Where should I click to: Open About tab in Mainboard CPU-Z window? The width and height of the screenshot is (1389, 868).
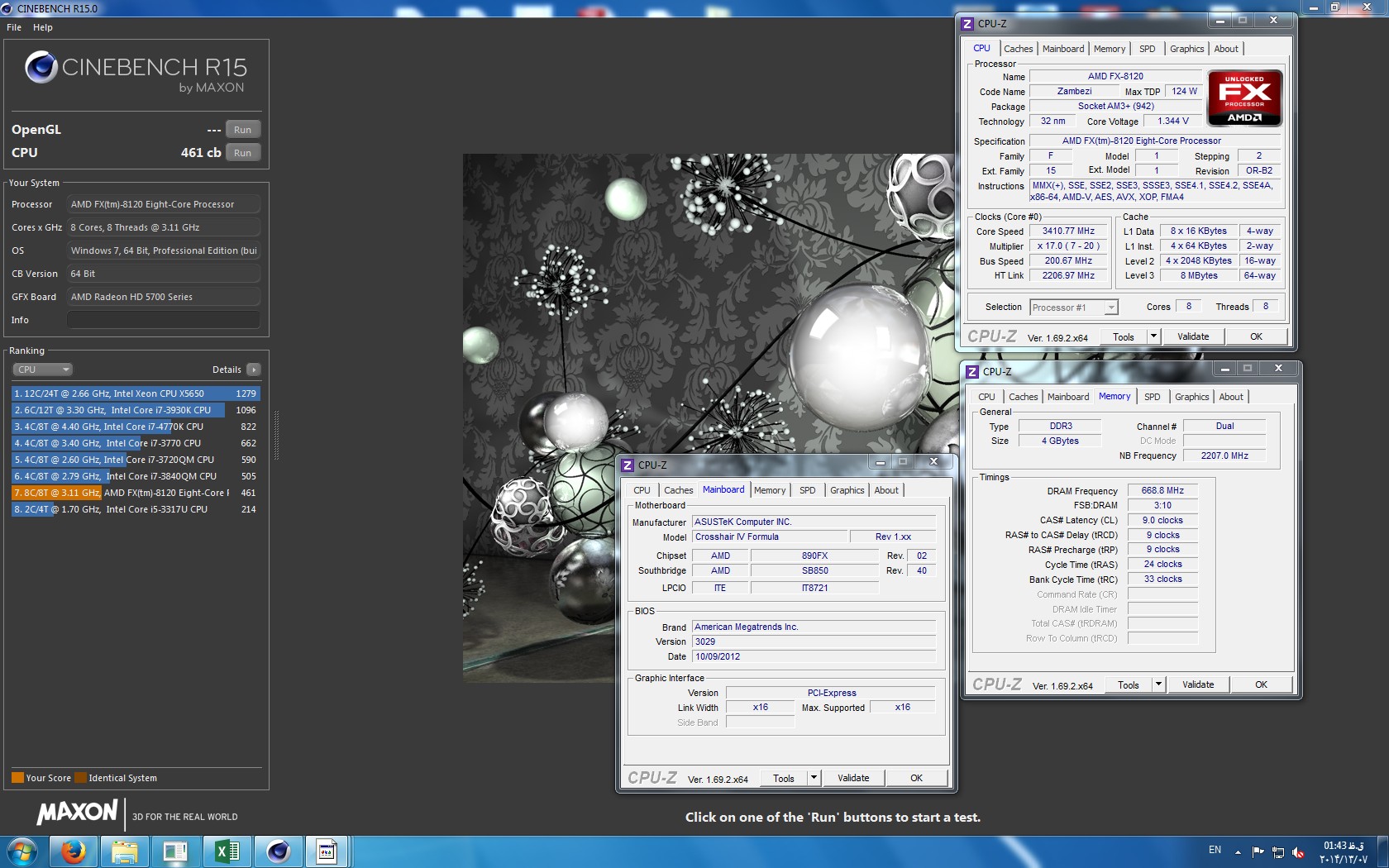click(886, 490)
